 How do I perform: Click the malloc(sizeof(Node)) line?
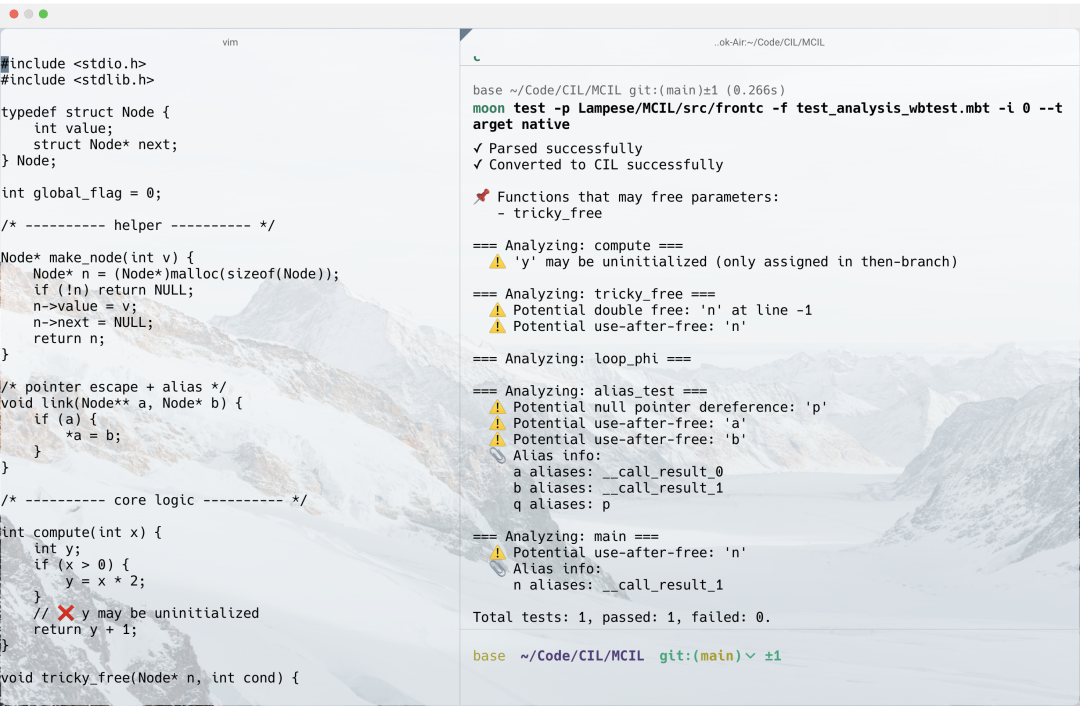tap(187, 273)
